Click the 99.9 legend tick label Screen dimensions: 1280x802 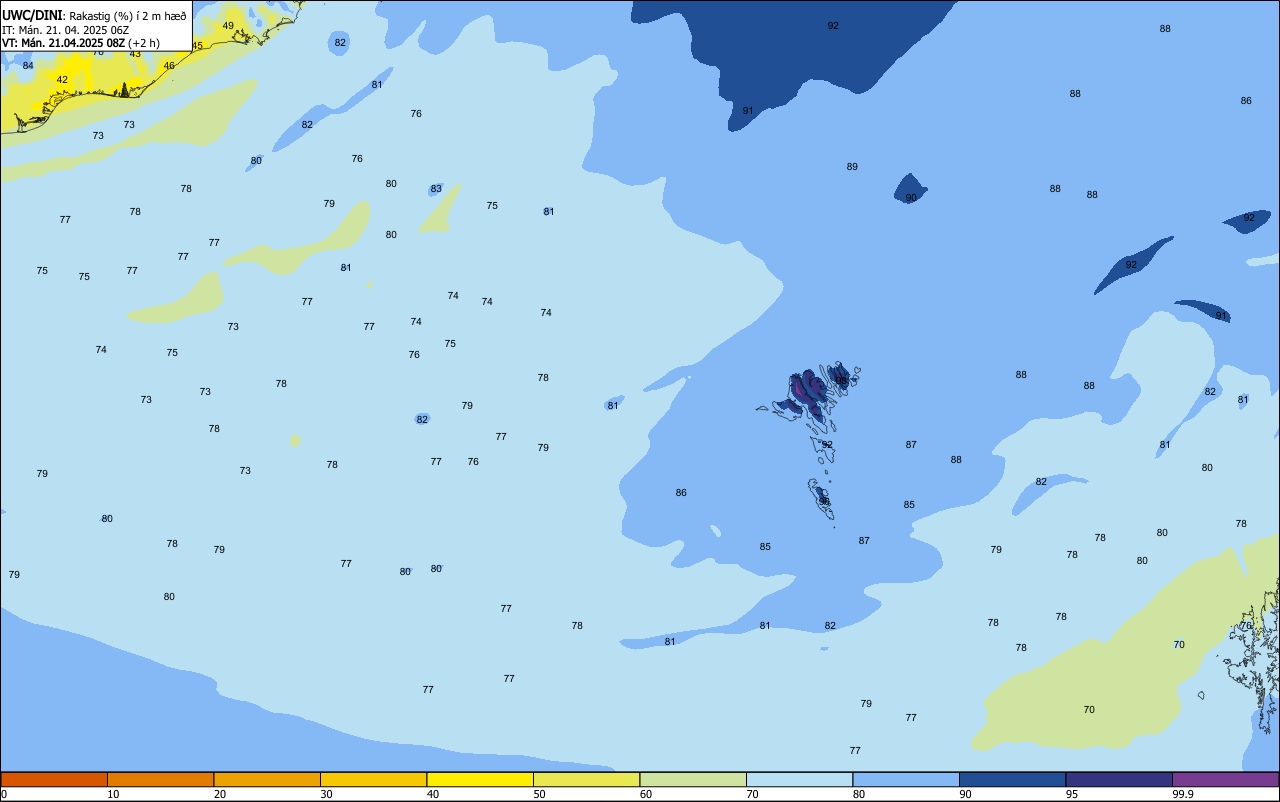1183,794
